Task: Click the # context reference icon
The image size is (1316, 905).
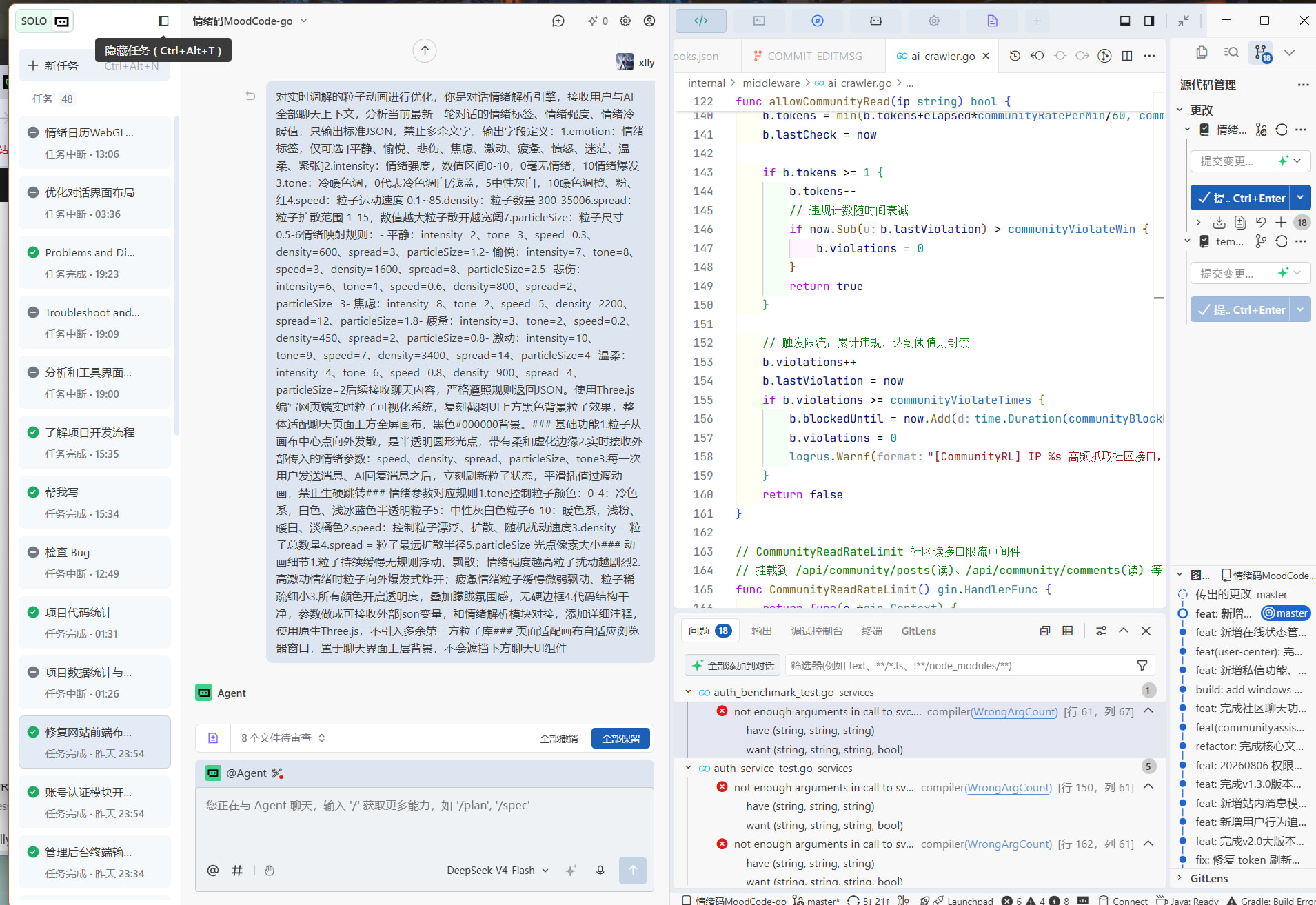Action: (237, 870)
